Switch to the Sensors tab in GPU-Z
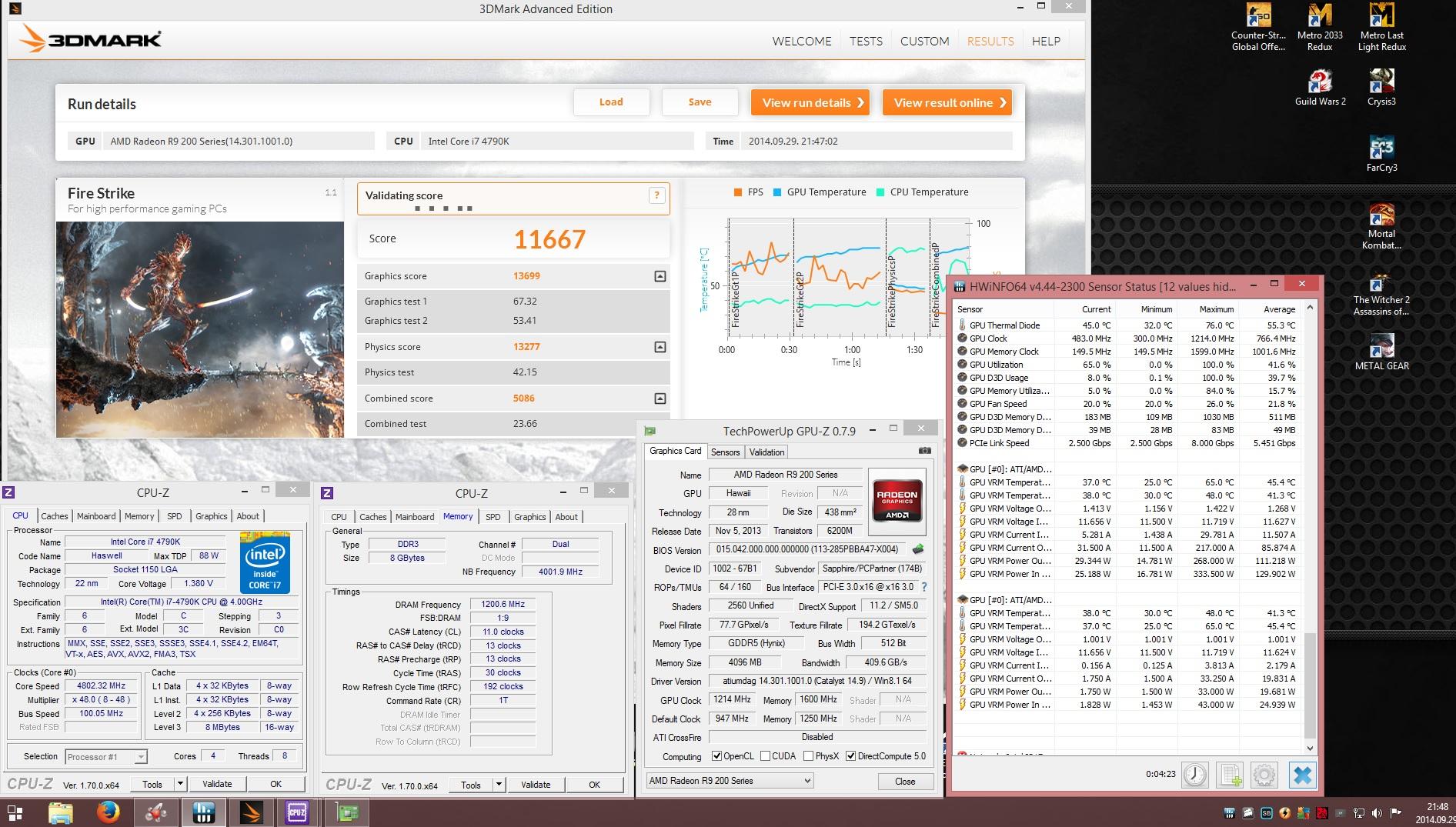 point(725,452)
